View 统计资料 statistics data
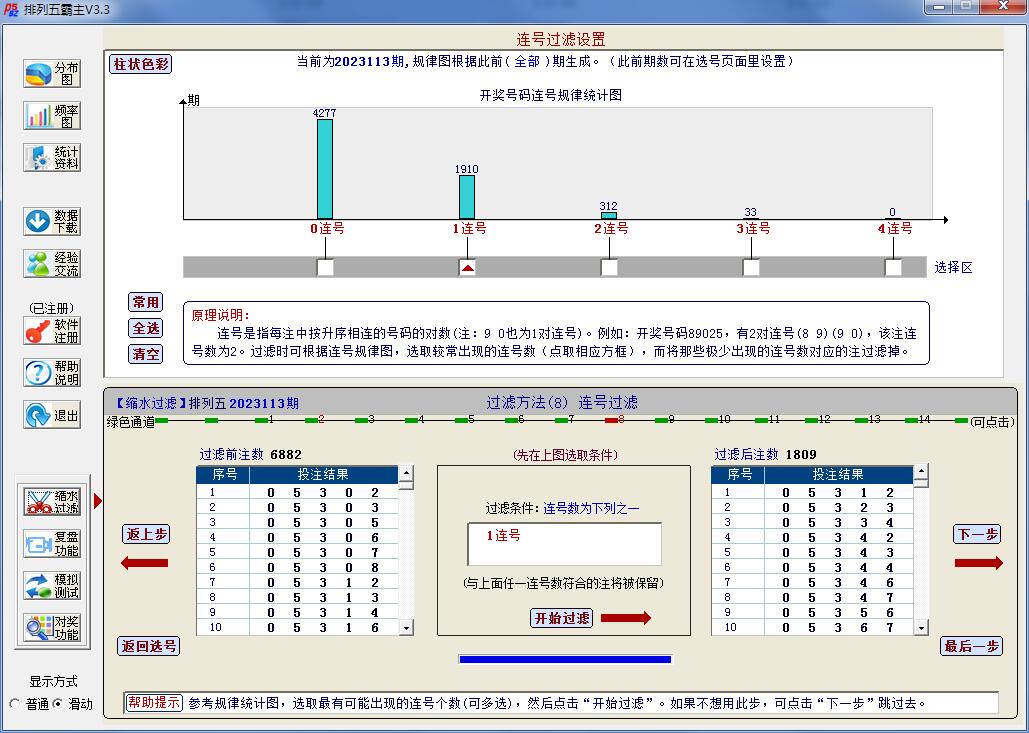Screen dimensions: 1029x733 coord(50,158)
